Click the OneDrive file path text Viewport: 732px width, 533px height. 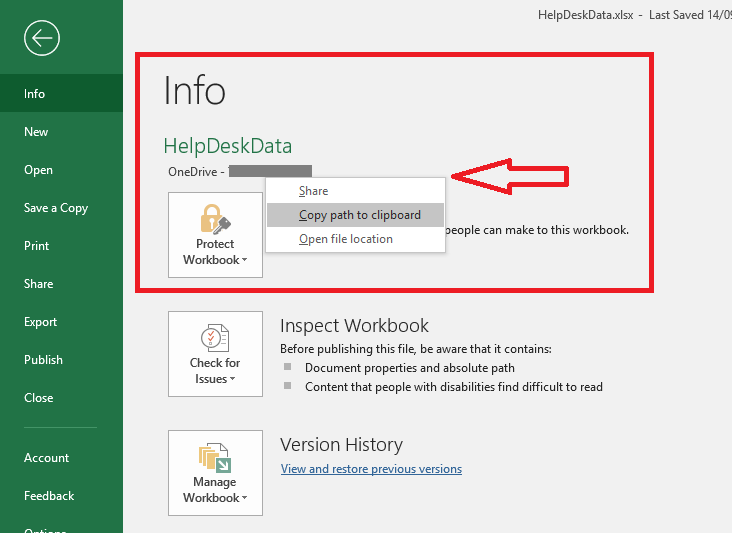[240, 172]
